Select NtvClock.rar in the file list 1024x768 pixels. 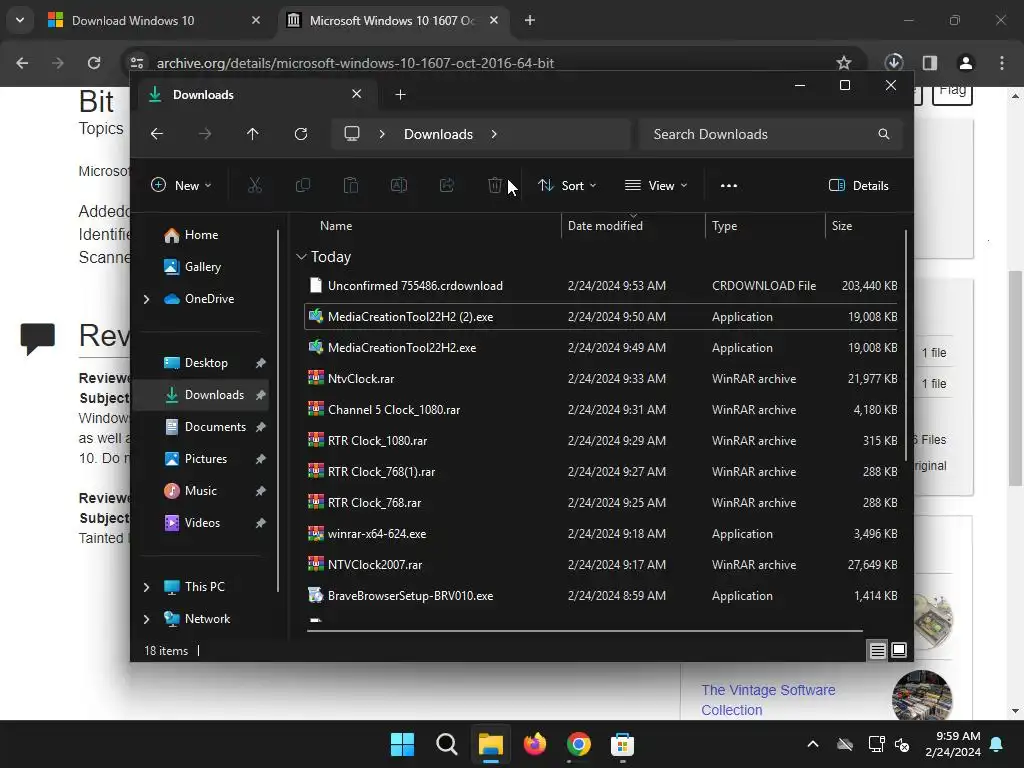[601, 379]
